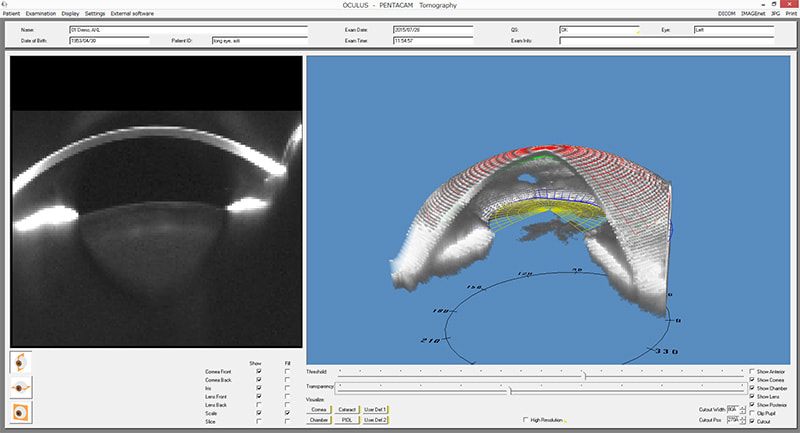Click the Threshold slider handle

coord(585,376)
